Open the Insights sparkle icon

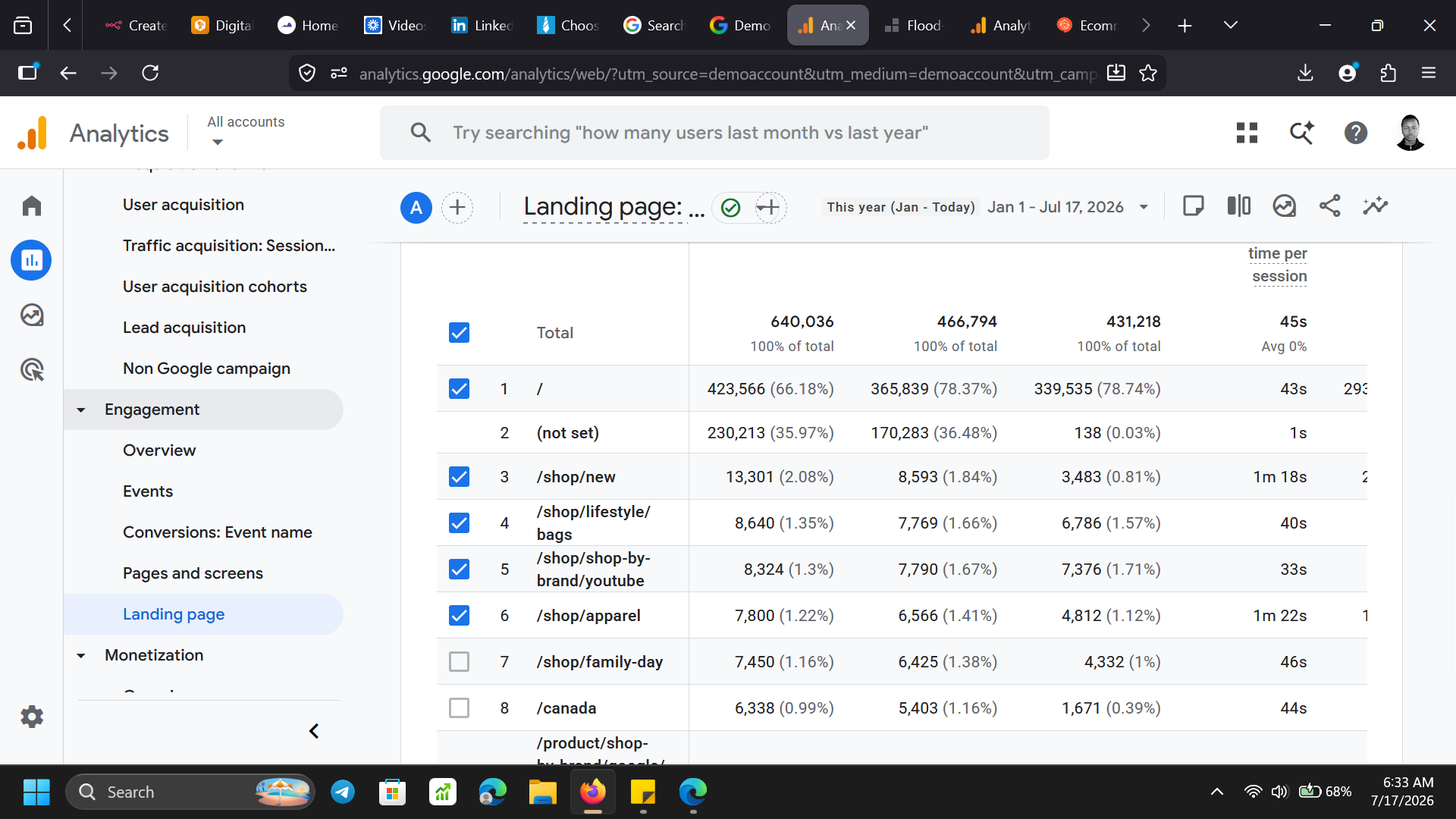[x=1376, y=206]
